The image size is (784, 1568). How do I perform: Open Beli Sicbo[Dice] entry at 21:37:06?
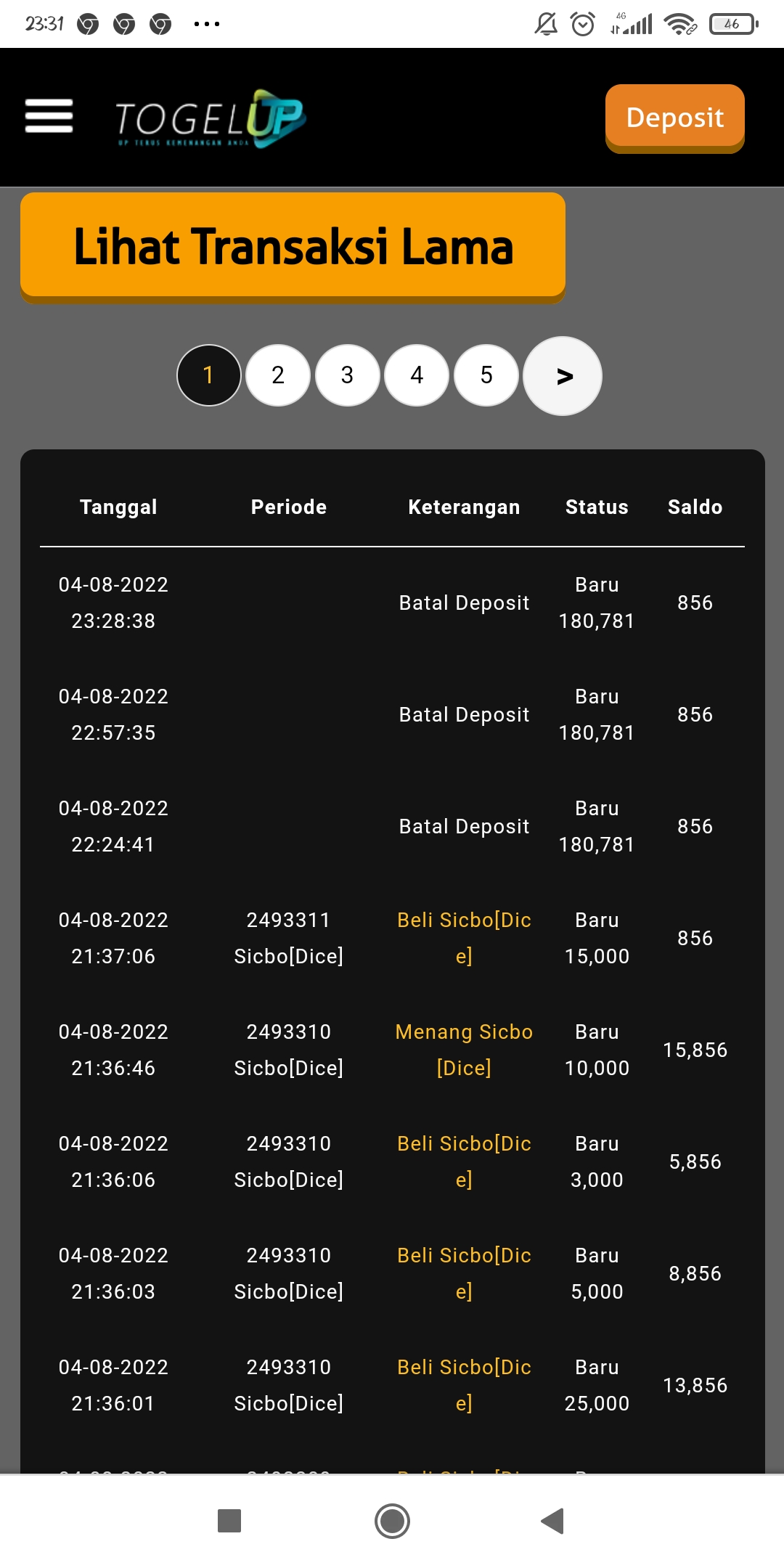464,938
